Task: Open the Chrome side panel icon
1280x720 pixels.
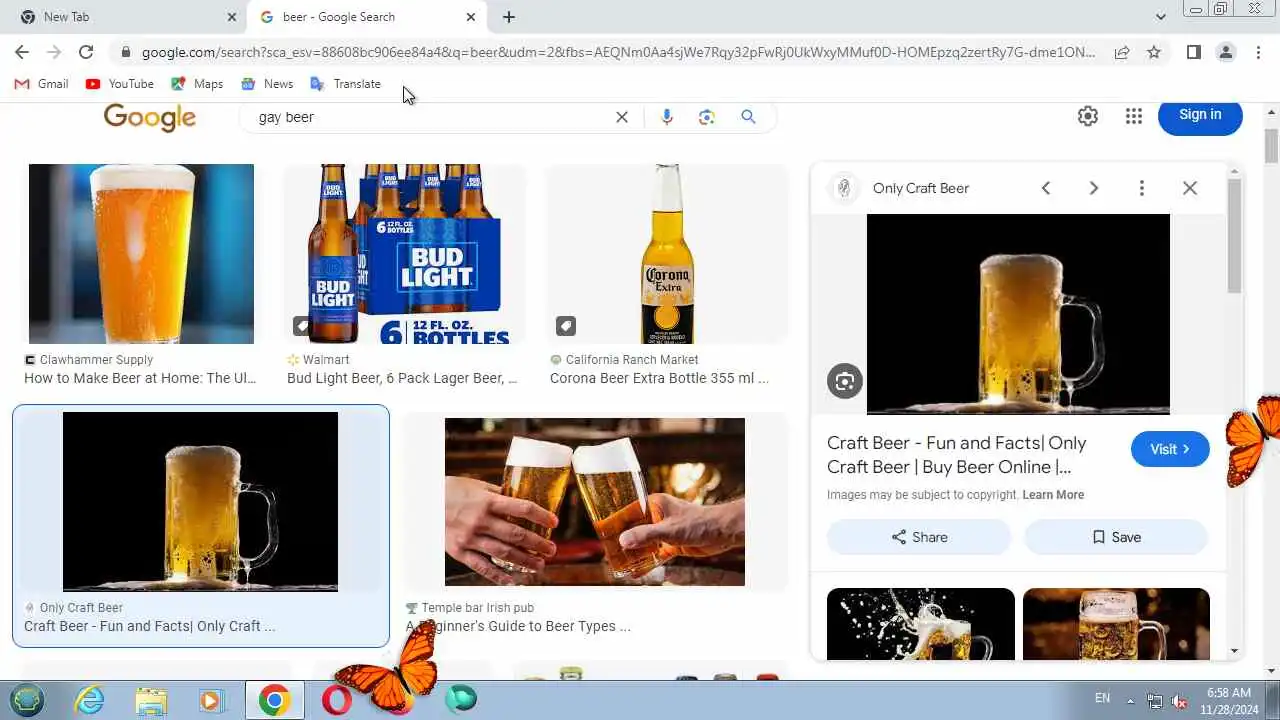Action: (1193, 52)
